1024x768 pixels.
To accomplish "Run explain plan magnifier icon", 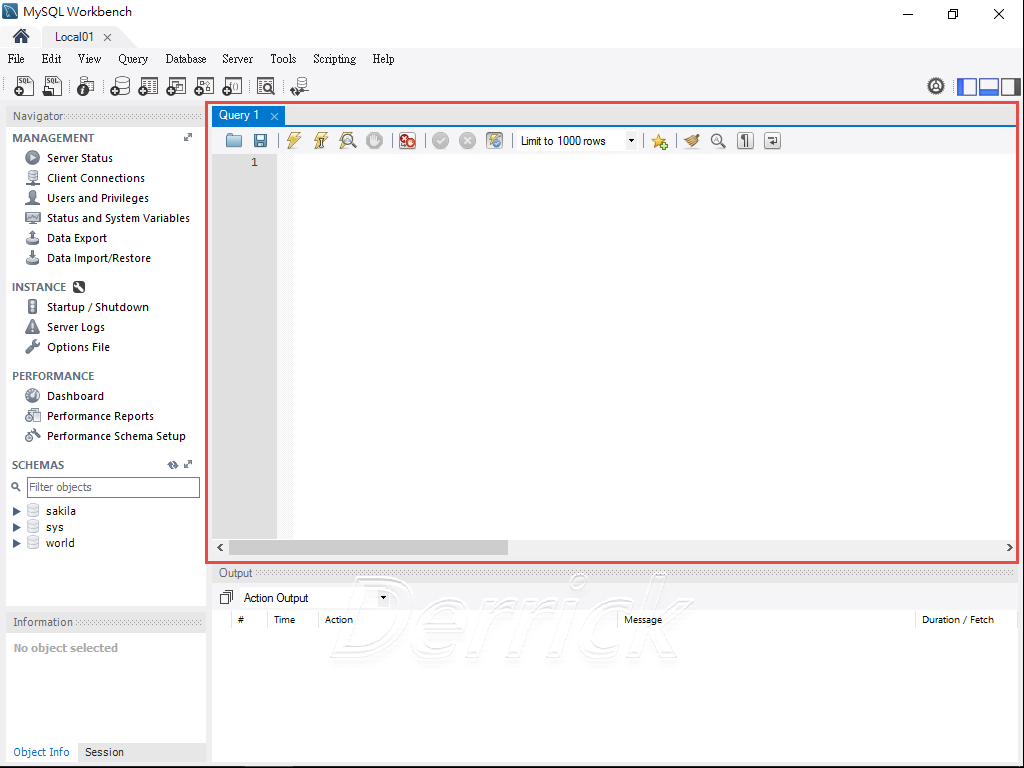I will coord(347,140).
